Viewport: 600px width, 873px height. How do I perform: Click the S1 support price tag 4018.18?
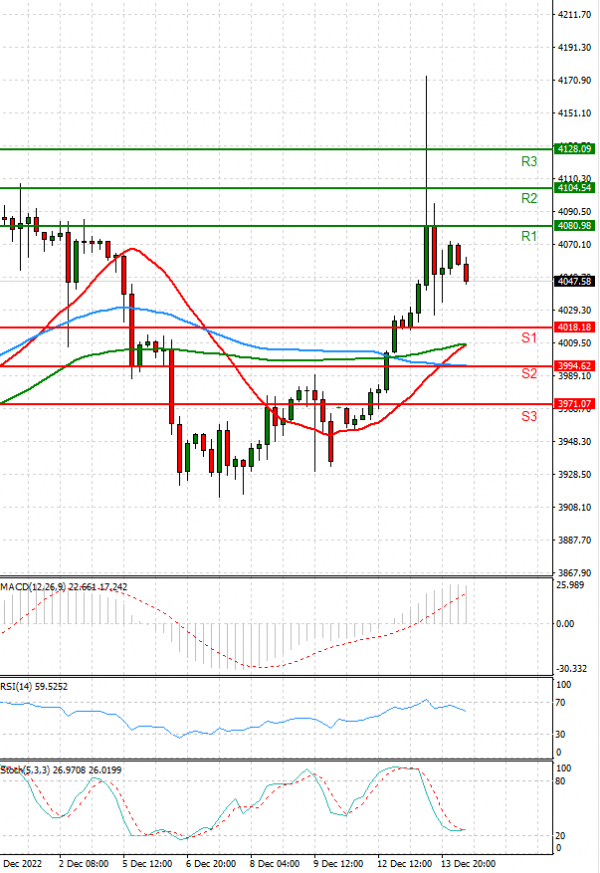[574, 327]
